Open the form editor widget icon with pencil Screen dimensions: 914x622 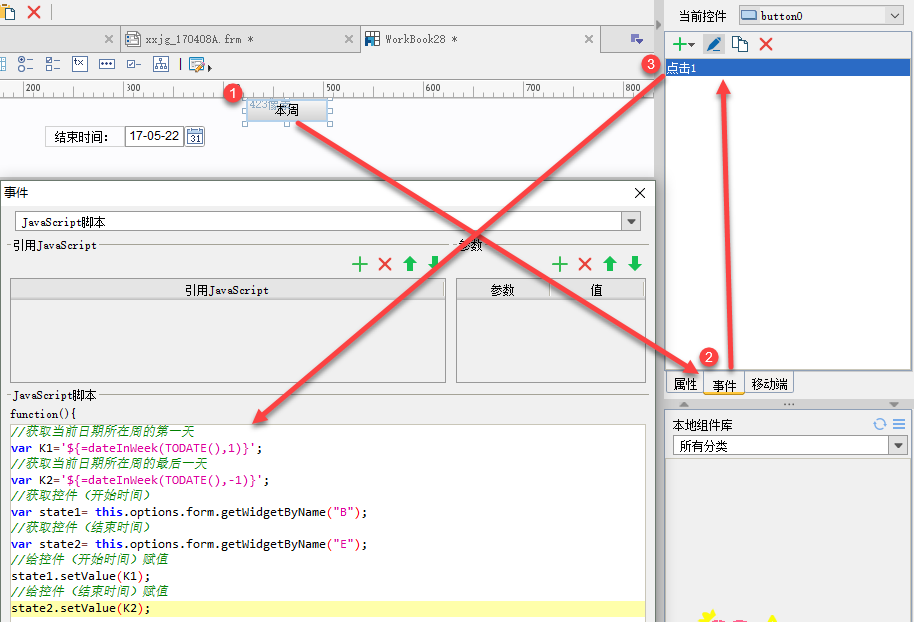(x=197, y=64)
